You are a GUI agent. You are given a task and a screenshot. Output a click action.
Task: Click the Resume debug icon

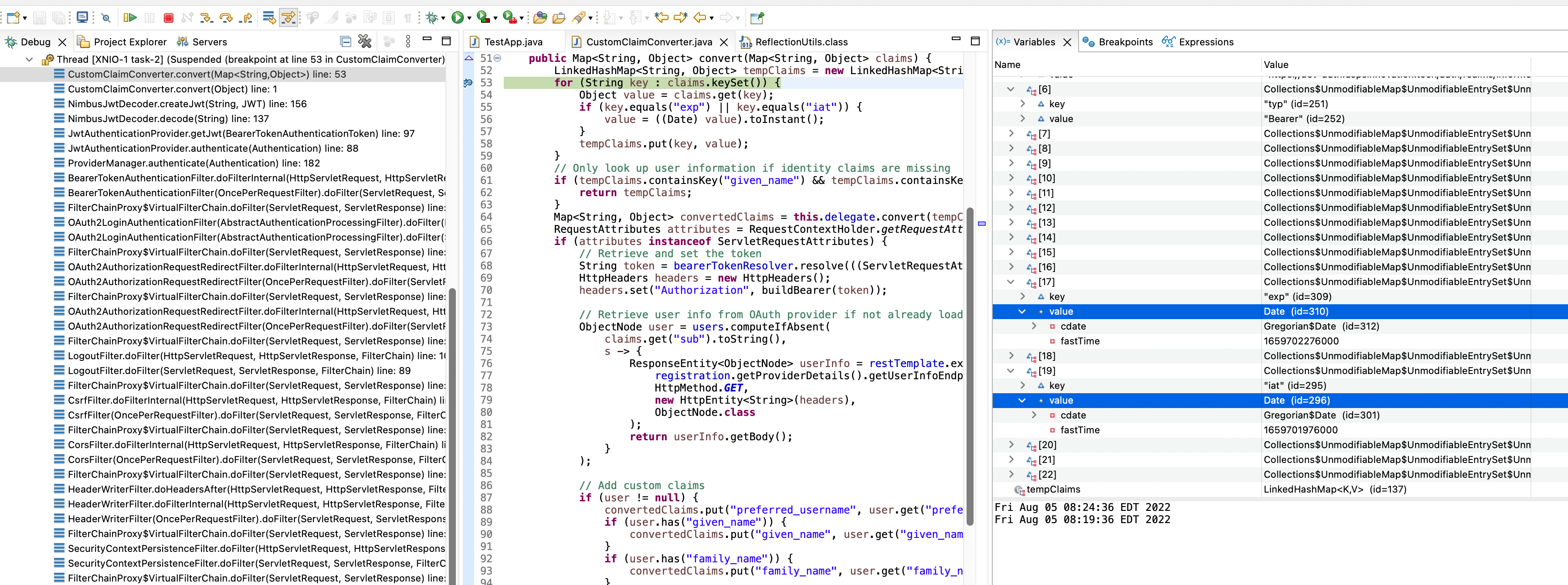pyautogui.click(x=130, y=17)
